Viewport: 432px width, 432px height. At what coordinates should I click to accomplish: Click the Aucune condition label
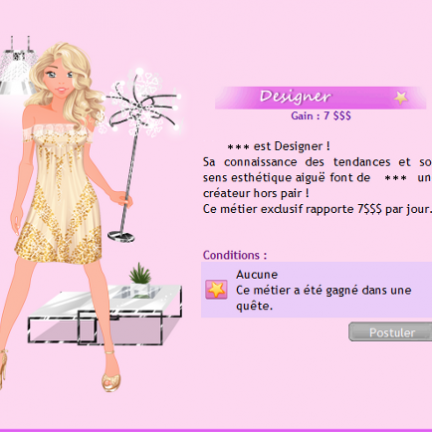[x=257, y=275]
